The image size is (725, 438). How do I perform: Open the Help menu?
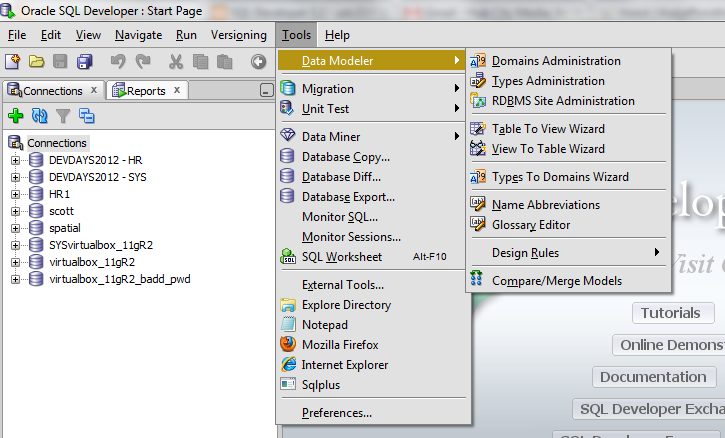(x=337, y=35)
